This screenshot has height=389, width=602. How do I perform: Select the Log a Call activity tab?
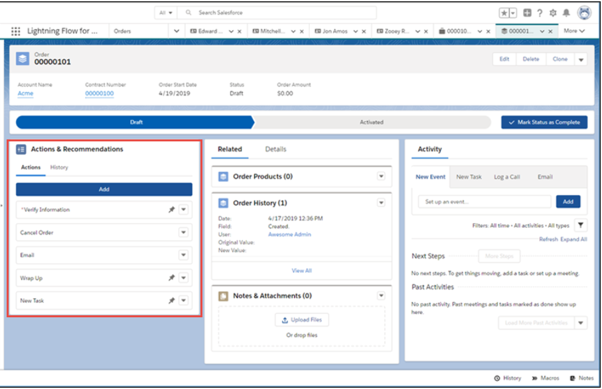[x=507, y=177]
